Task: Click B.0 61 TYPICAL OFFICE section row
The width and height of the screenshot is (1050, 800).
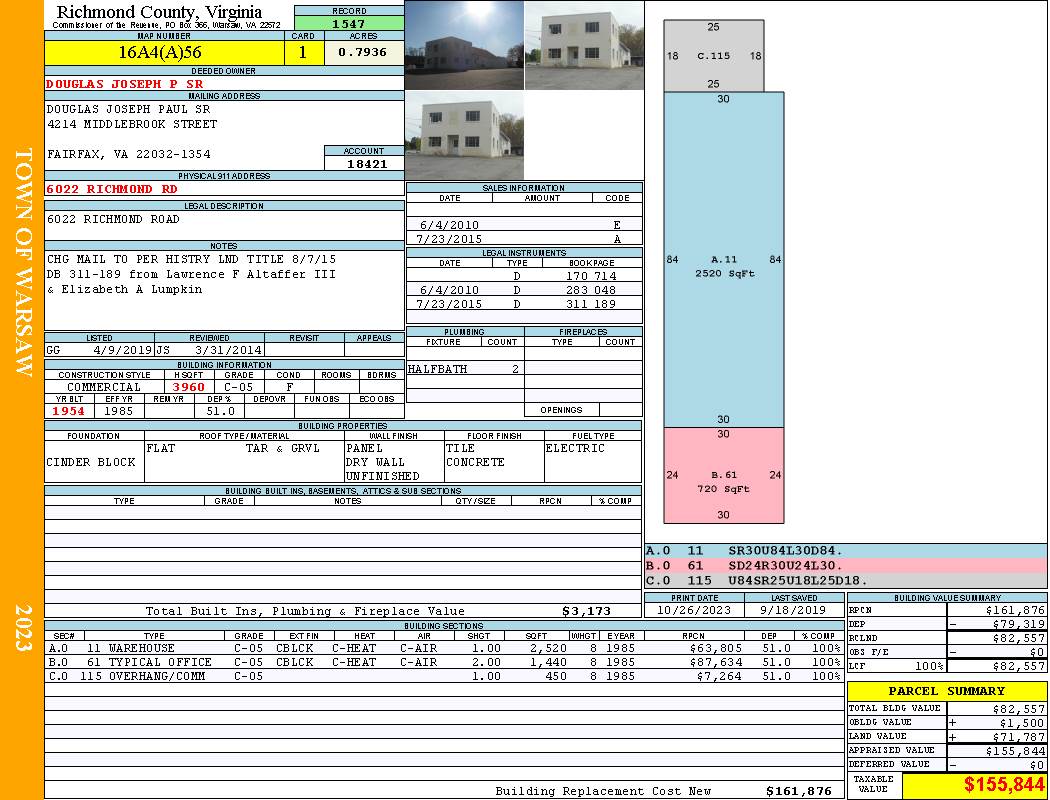Action: (x=444, y=662)
